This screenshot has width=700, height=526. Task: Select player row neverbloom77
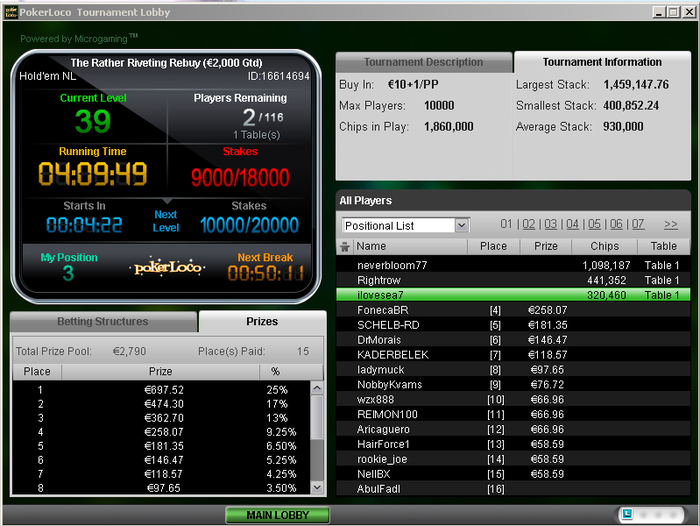(513, 265)
